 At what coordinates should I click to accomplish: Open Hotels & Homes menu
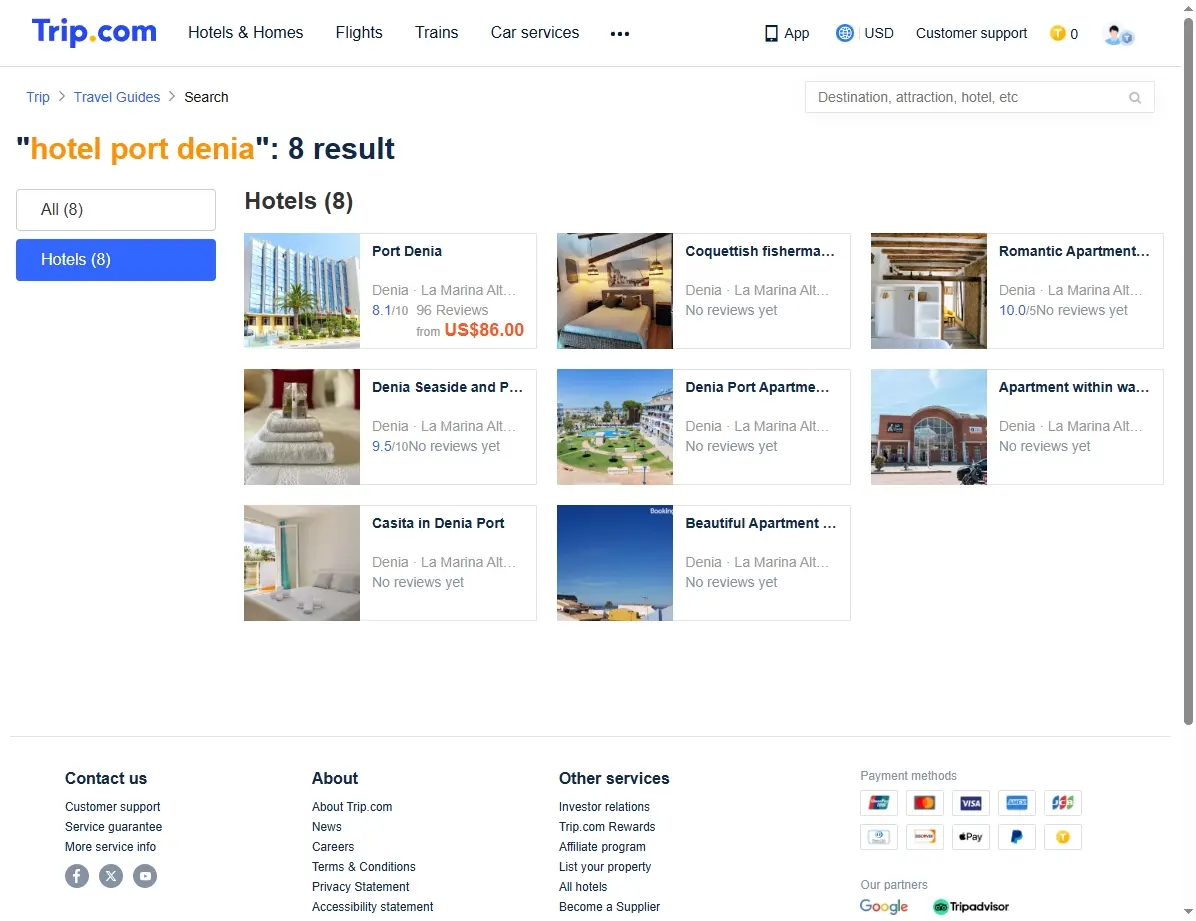(x=246, y=33)
